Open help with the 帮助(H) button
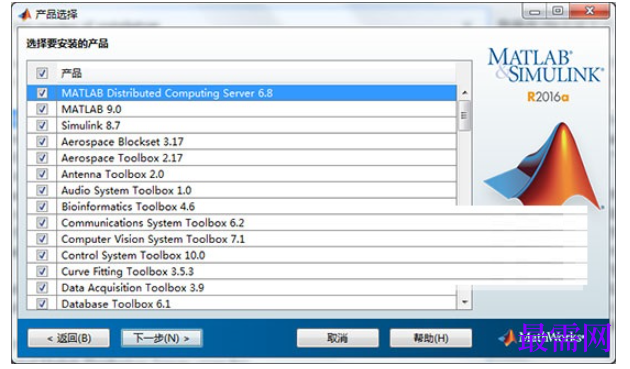Image resolution: width=630 pixels, height=369 pixels. point(431,338)
